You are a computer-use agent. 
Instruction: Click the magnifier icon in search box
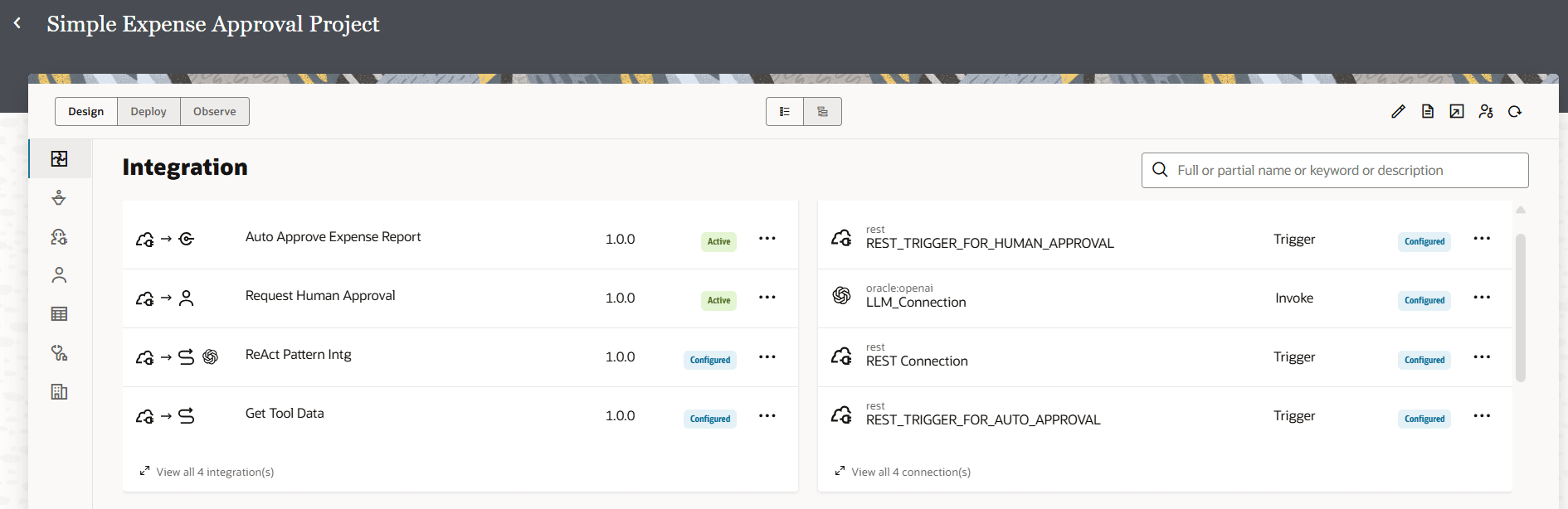point(1160,170)
